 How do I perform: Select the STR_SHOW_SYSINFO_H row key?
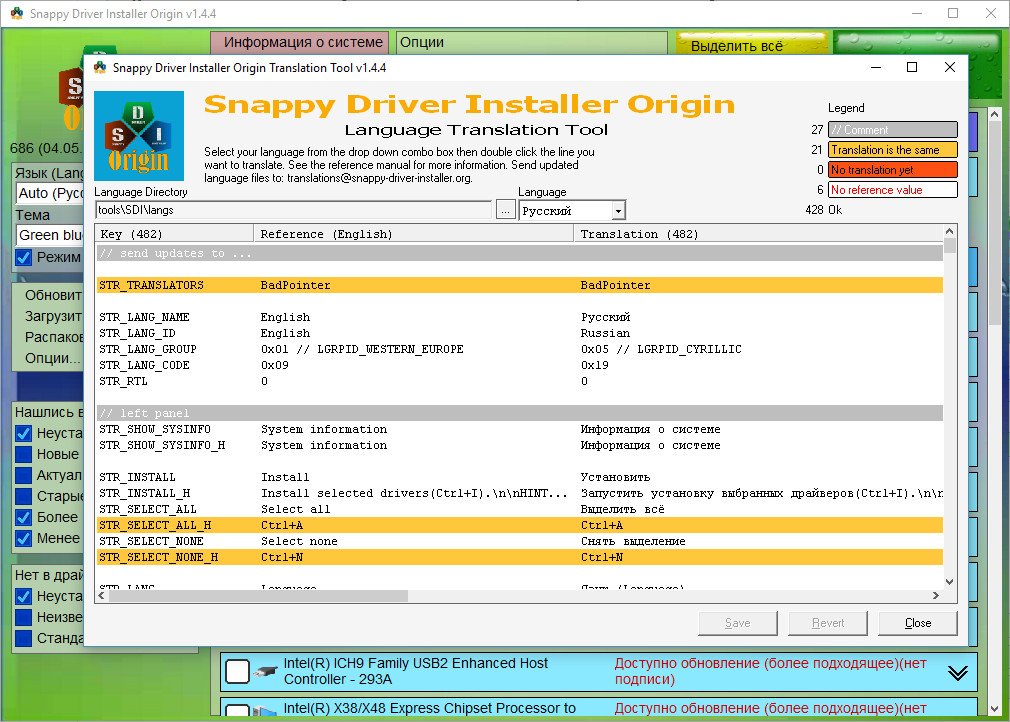point(162,446)
